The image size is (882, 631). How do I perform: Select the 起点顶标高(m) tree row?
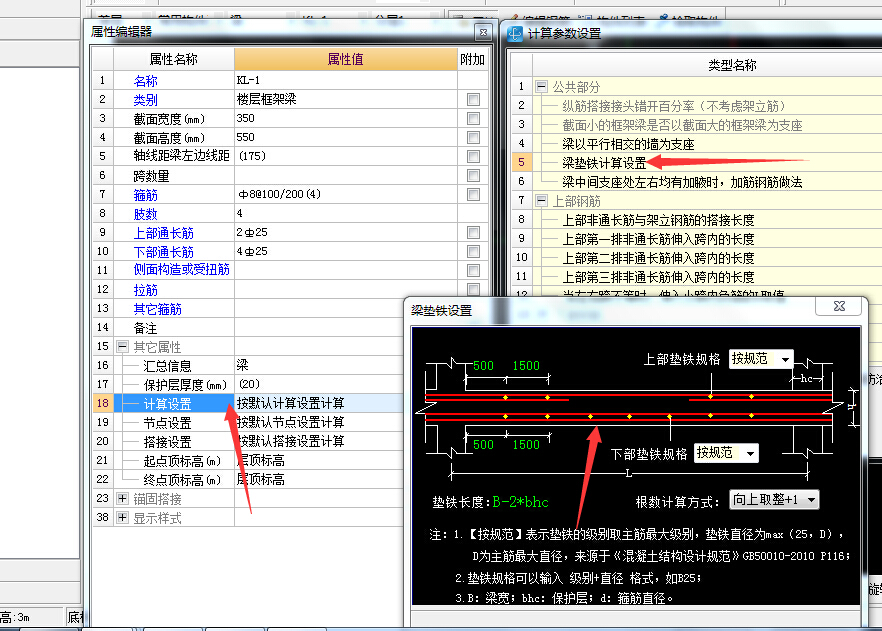[174, 461]
